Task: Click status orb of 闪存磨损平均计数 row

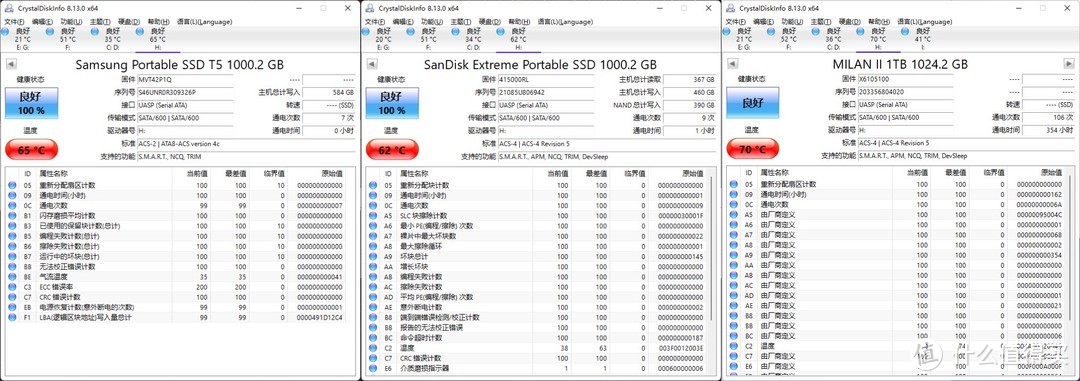Action: tap(12, 216)
